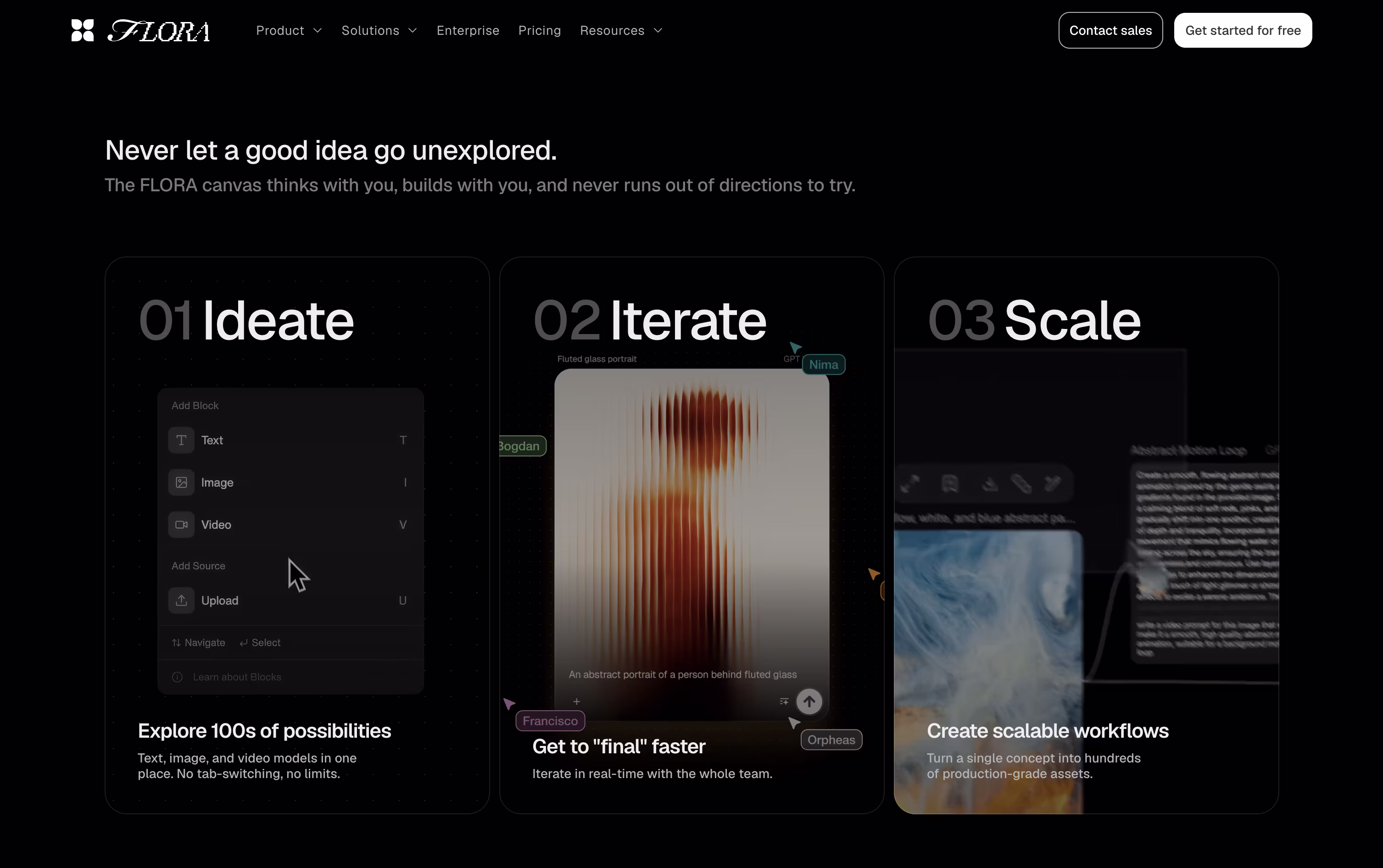Select the Text block icon
Viewport: 1383px width, 868px height.
(181, 440)
